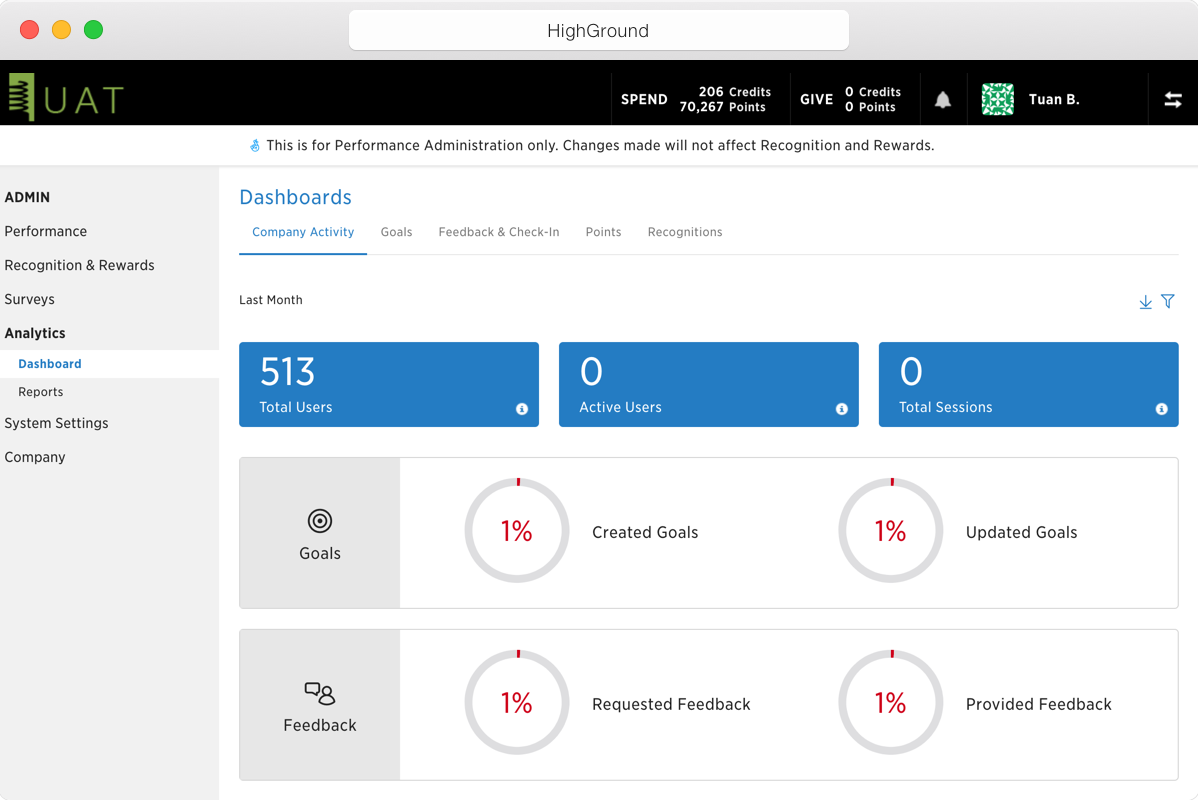Select the Points dashboard tab

603,232
